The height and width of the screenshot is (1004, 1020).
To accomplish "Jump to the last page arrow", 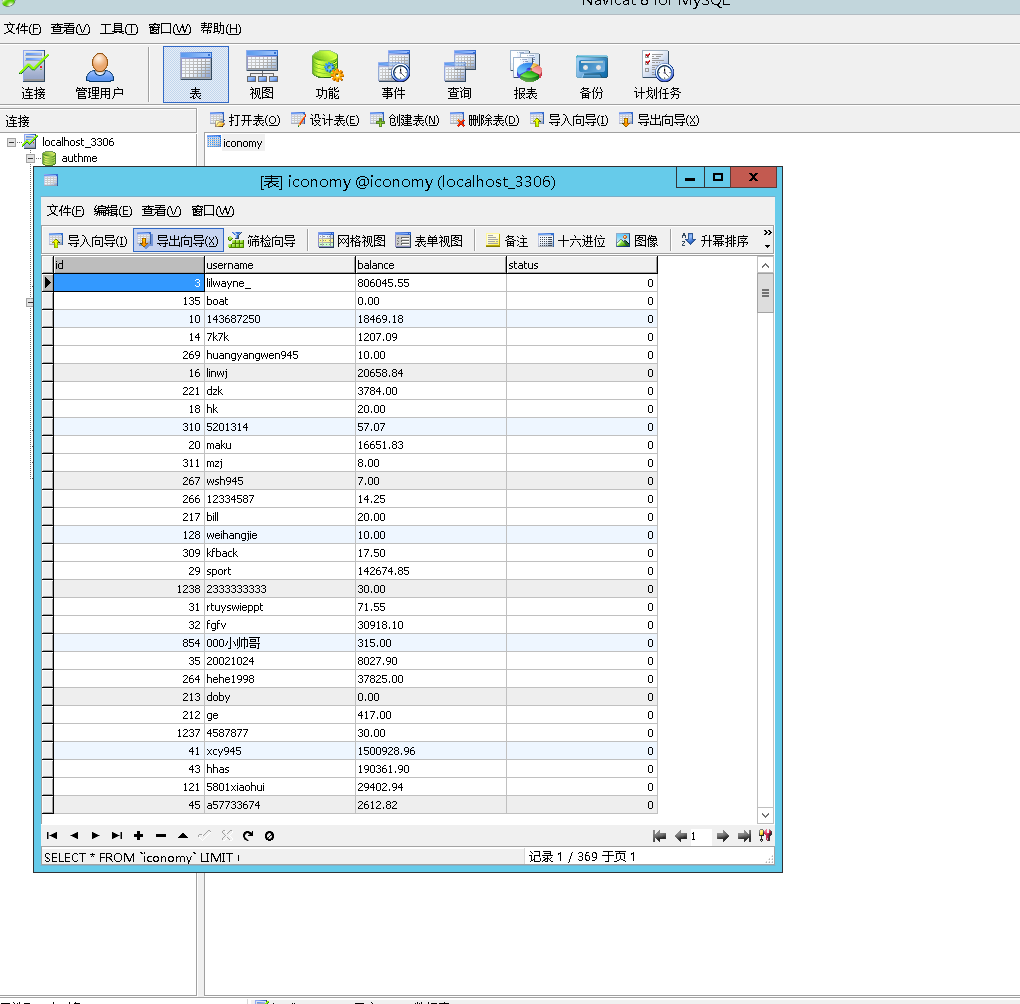I will 744,836.
